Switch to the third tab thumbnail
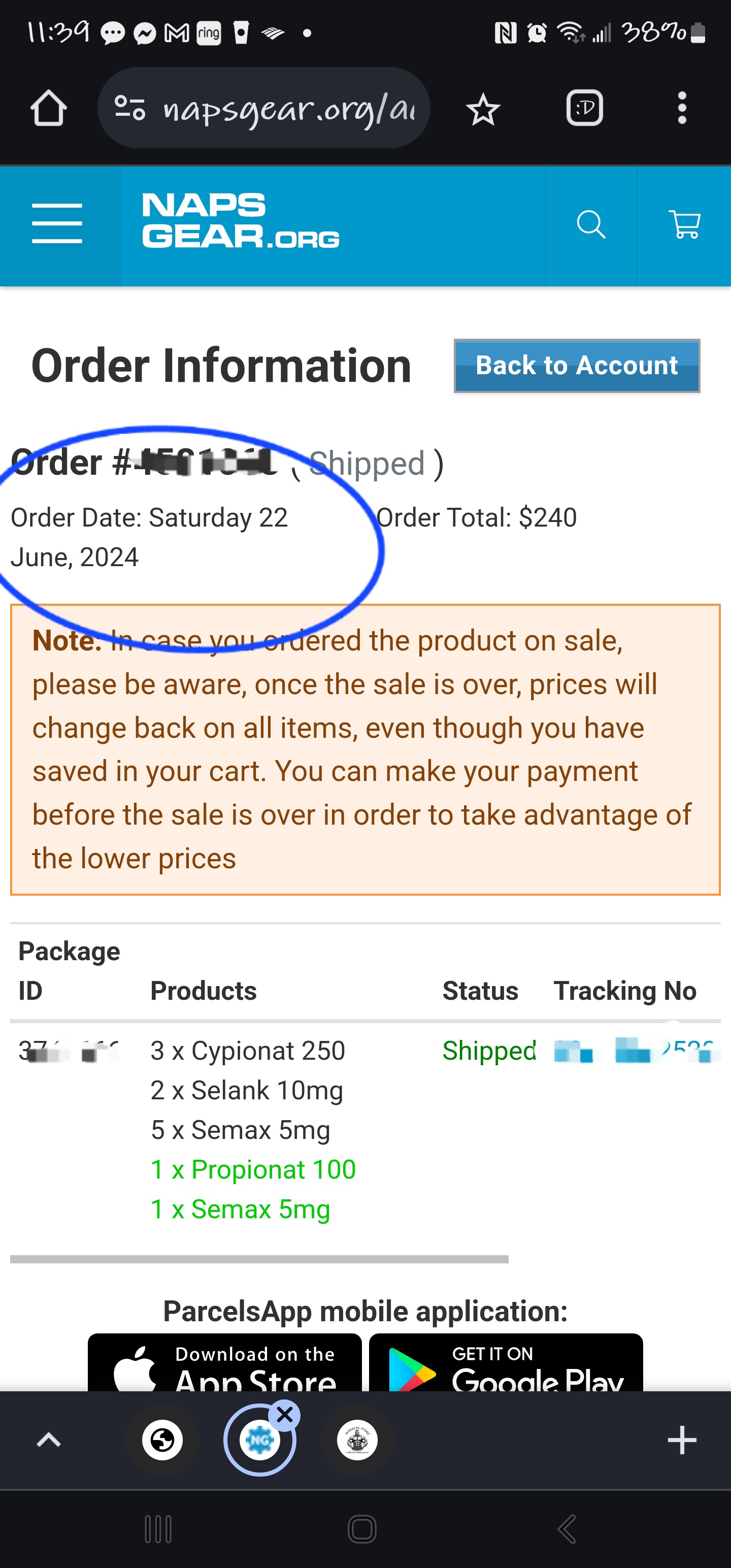 pyautogui.click(x=357, y=1440)
